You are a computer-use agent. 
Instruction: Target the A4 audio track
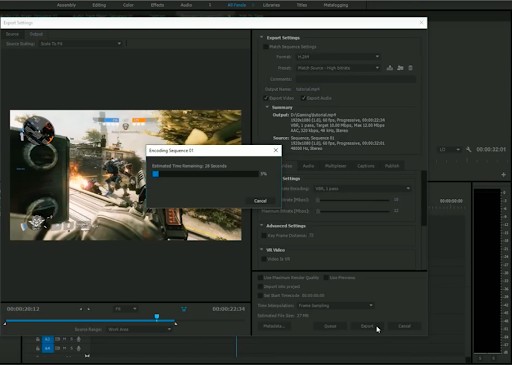pyautogui.click(x=47, y=348)
